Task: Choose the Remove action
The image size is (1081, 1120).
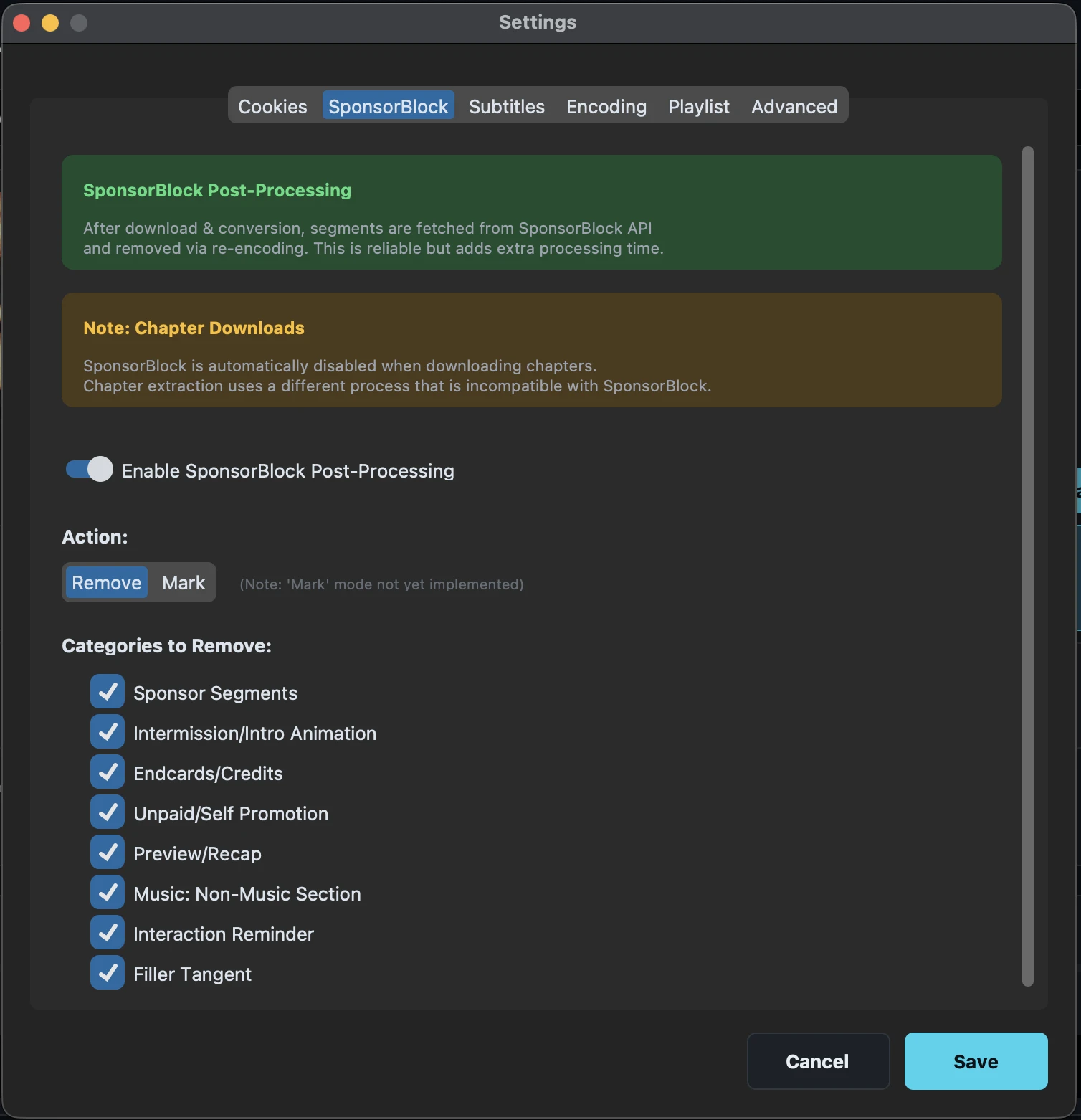Action: pos(107,582)
